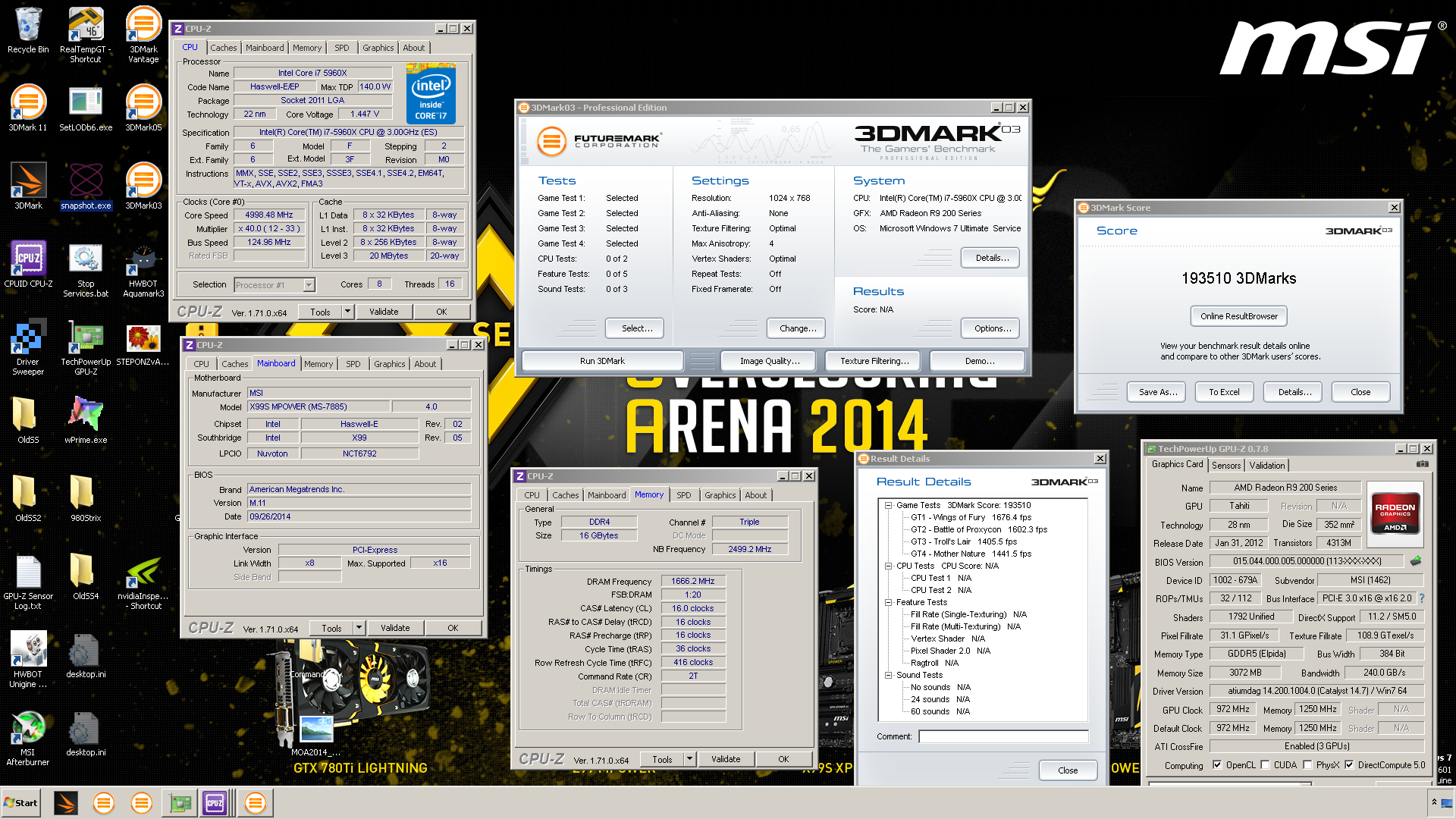Show hidden system tray icons arrow
The image size is (1456, 819).
pos(1434,802)
